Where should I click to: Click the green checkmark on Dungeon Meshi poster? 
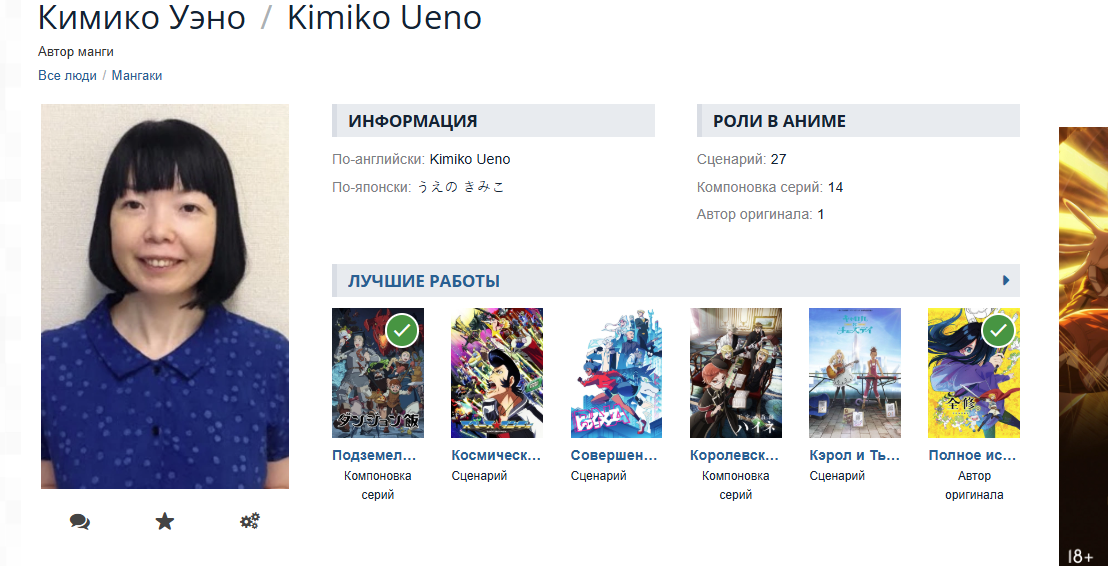click(402, 330)
